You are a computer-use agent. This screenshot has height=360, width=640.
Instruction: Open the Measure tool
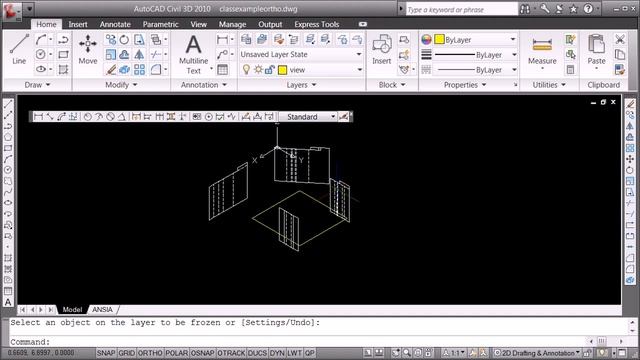pos(542,51)
